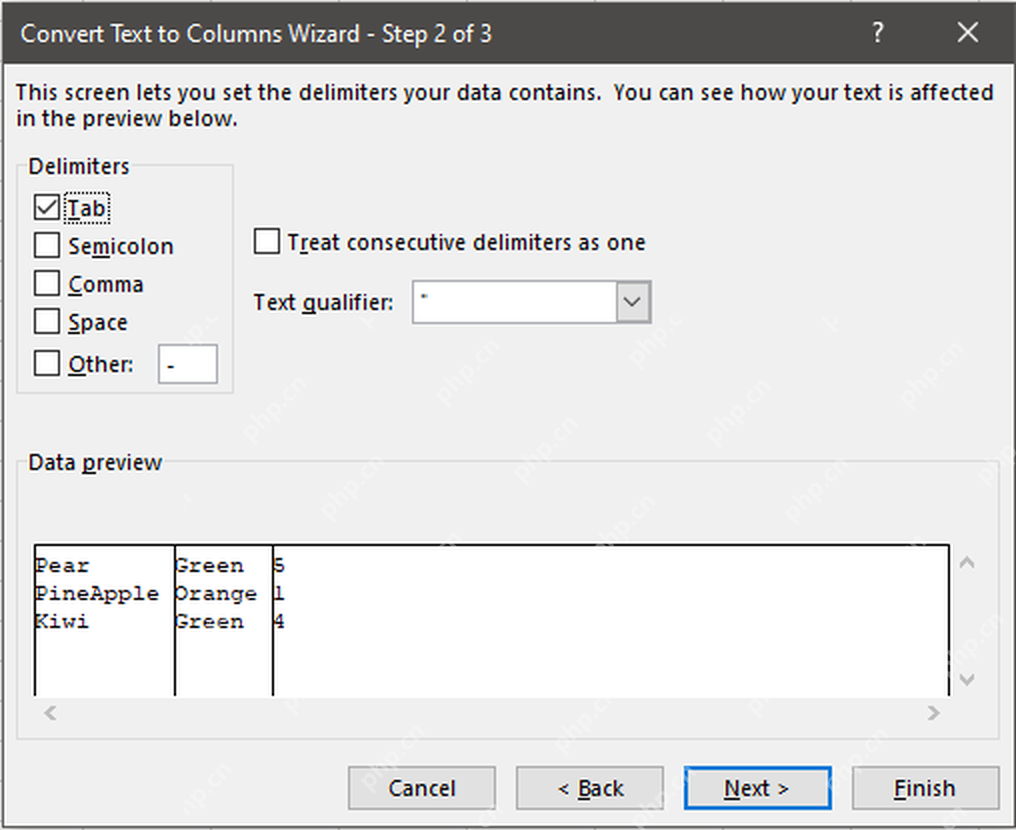Click the data preview scroll down arrow
1016x830 pixels.
[x=967, y=679]
